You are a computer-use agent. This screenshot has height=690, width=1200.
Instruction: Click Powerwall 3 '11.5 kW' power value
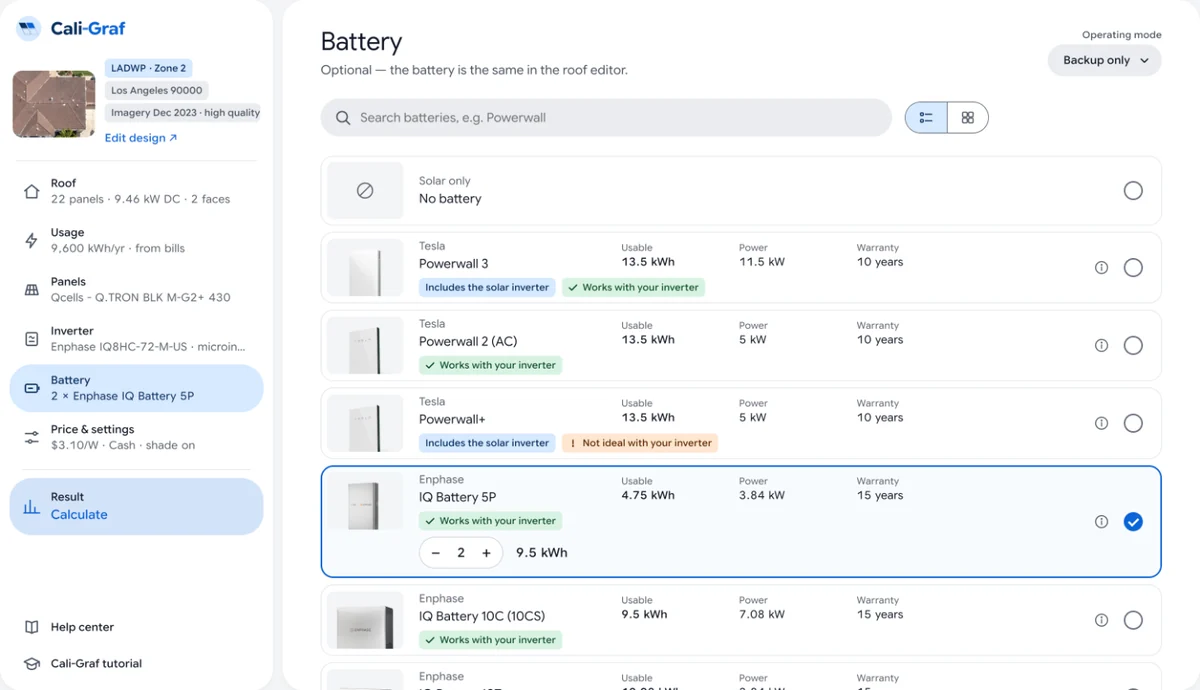(x=762, y=262)
